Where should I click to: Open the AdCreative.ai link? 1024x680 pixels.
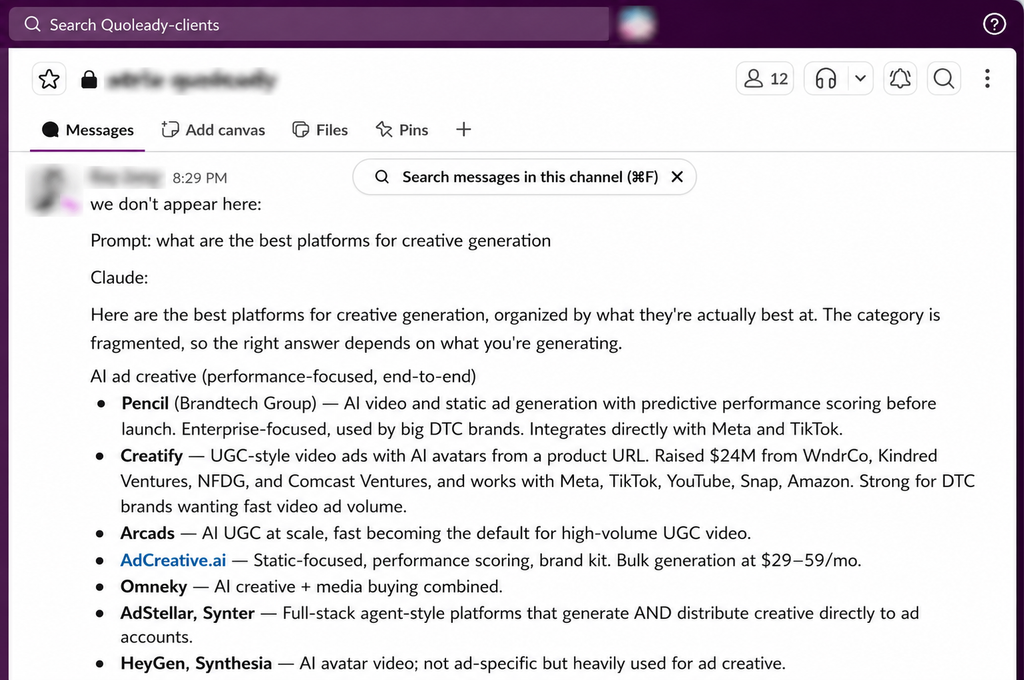[173, 560]
